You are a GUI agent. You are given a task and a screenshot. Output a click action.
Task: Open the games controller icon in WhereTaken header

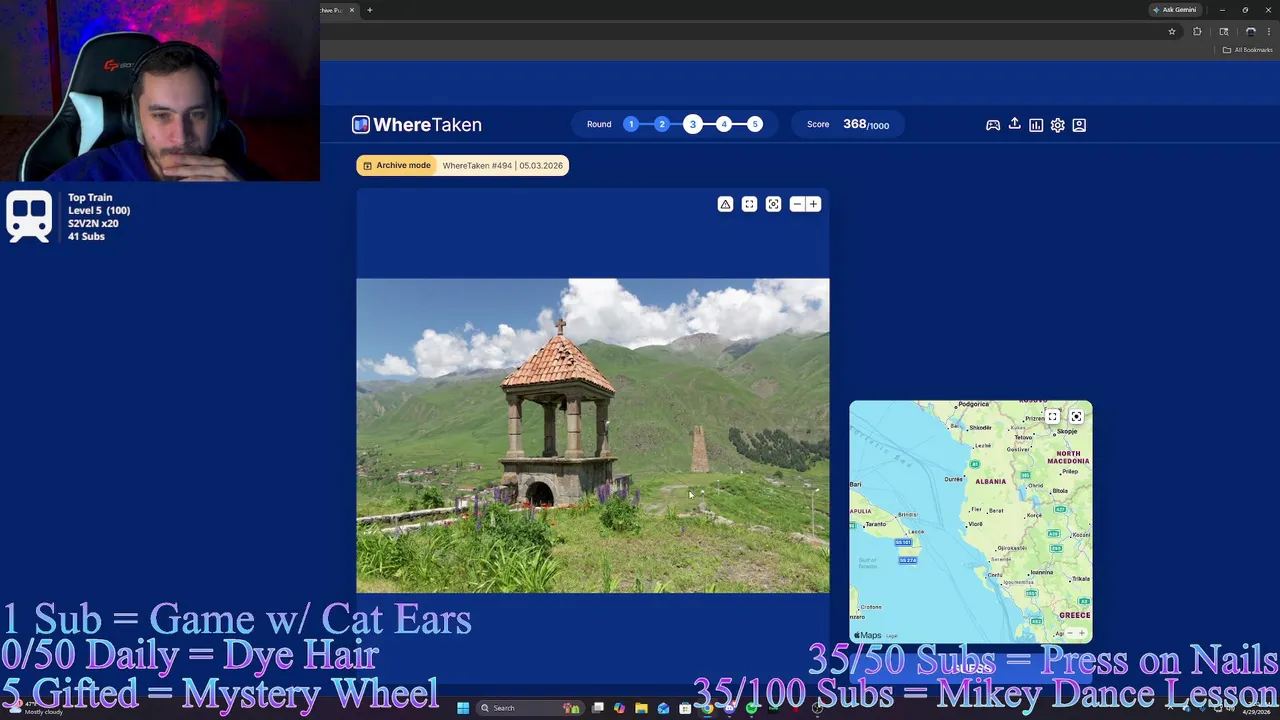[993, 125]
